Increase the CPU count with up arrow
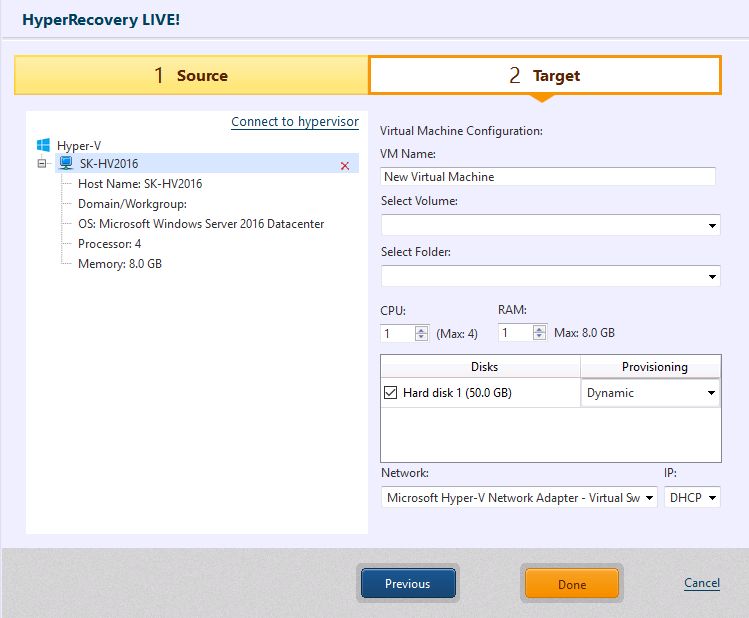749x618 pixels. [421, 329]
